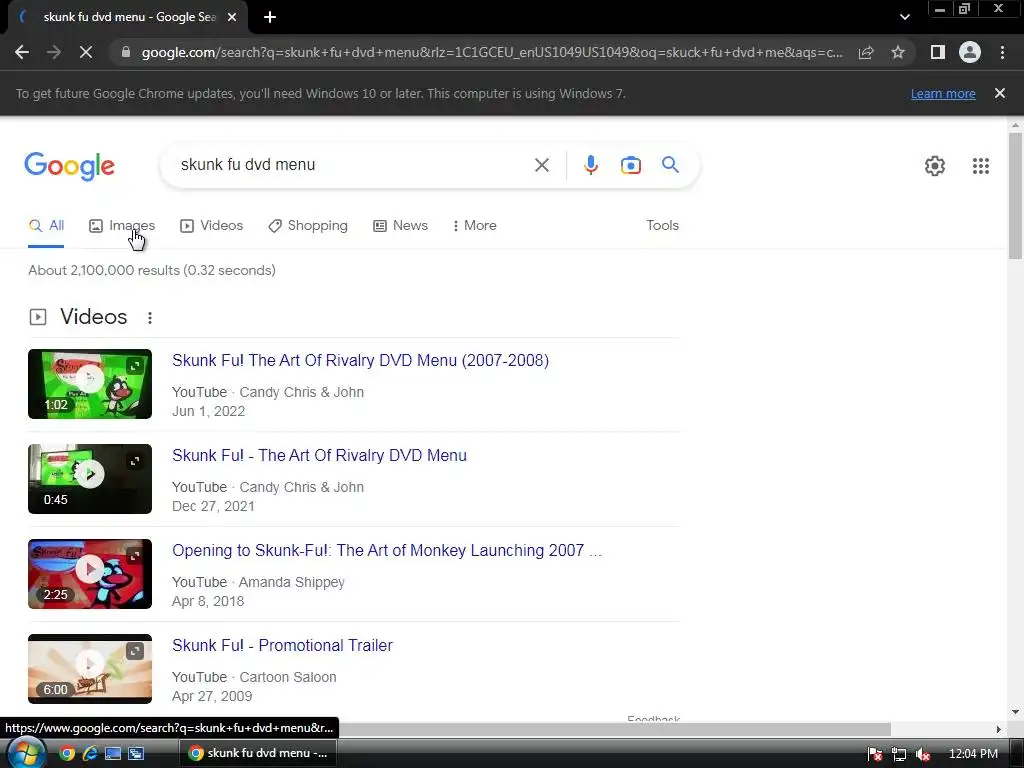Bookmark this page with the star
This screenshot has width=1024, height=768.
pyautogui.click(x=898, y=52)
